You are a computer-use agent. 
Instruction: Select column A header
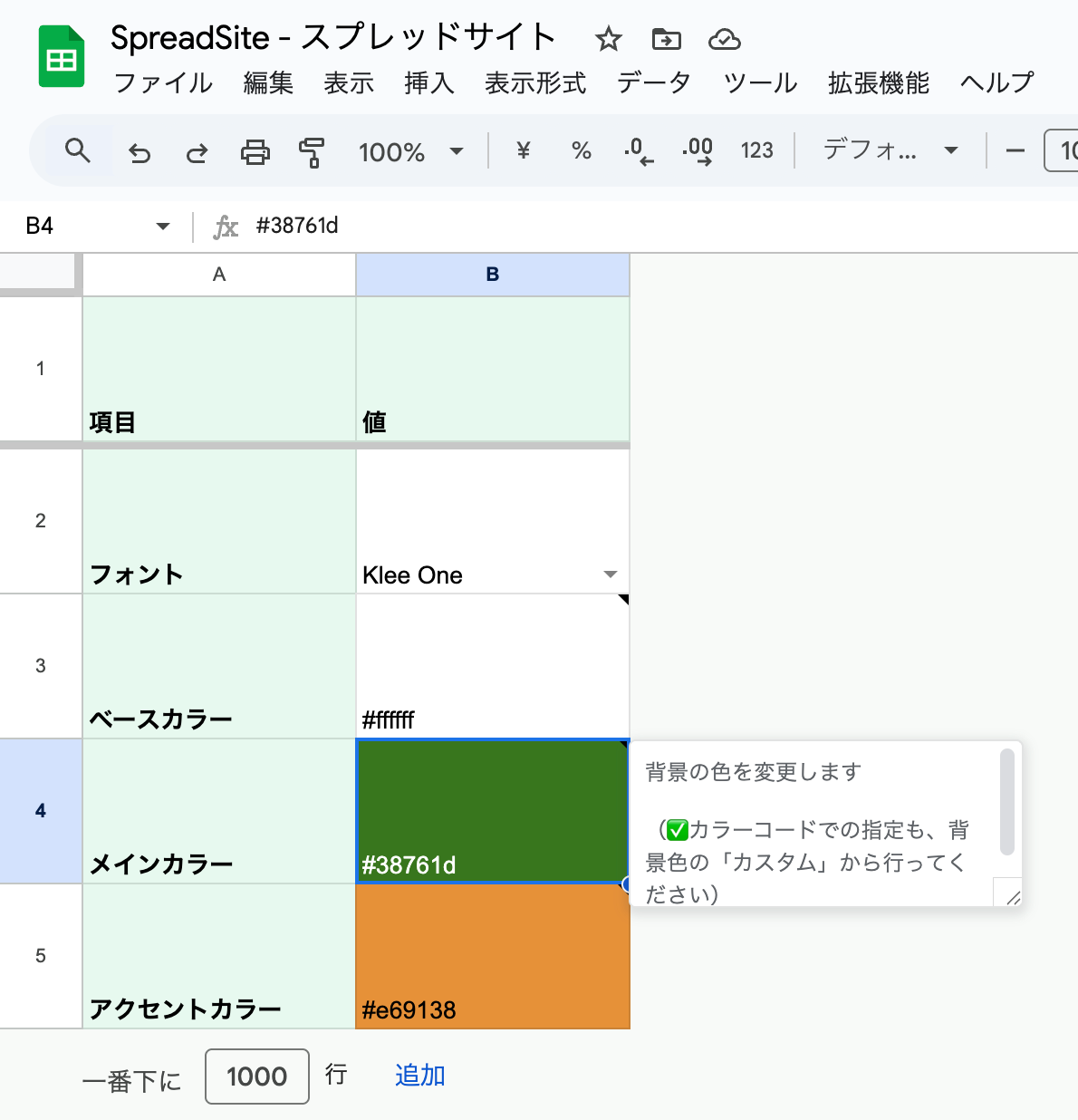(219, 275)
